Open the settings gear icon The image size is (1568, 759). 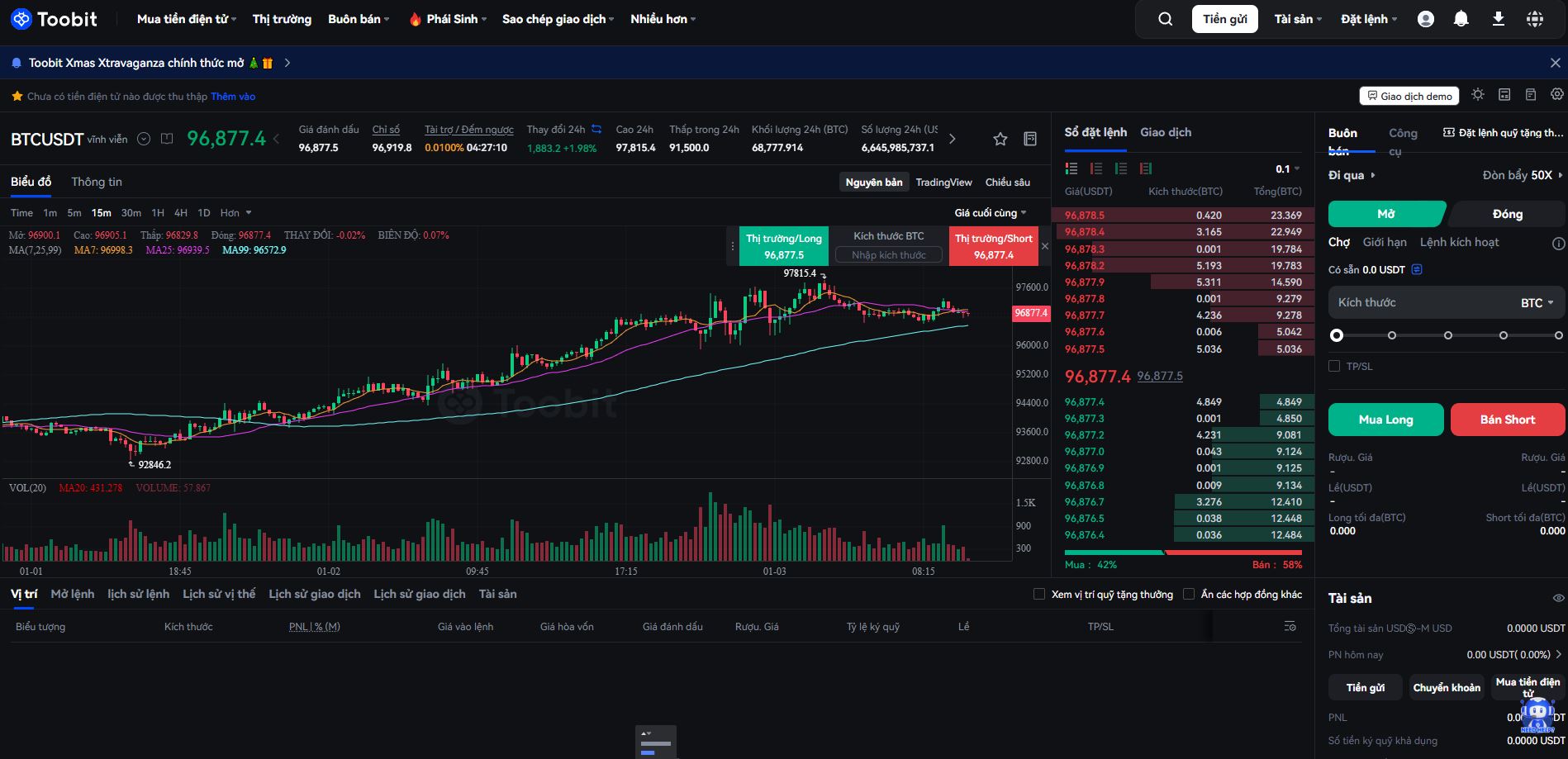click(x=1557, y=95)
